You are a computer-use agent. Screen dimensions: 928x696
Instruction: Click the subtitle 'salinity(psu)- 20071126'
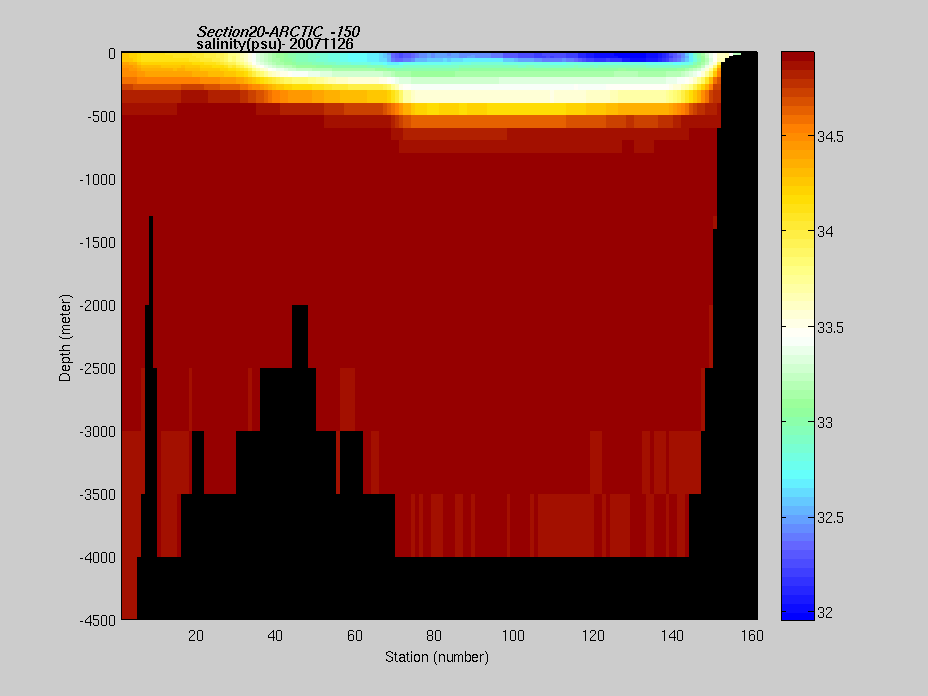point(275,44)
